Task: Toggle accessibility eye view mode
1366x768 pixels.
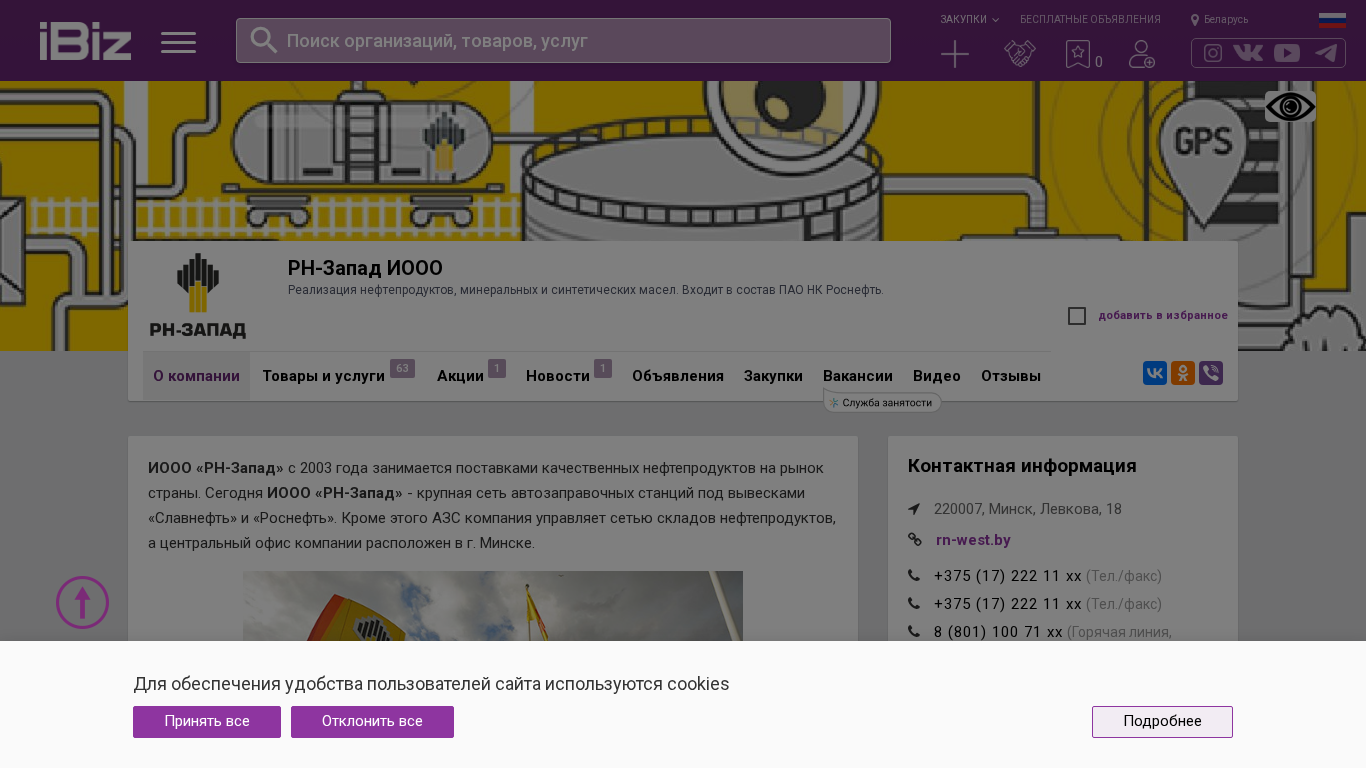Action: pos(1290,107)
